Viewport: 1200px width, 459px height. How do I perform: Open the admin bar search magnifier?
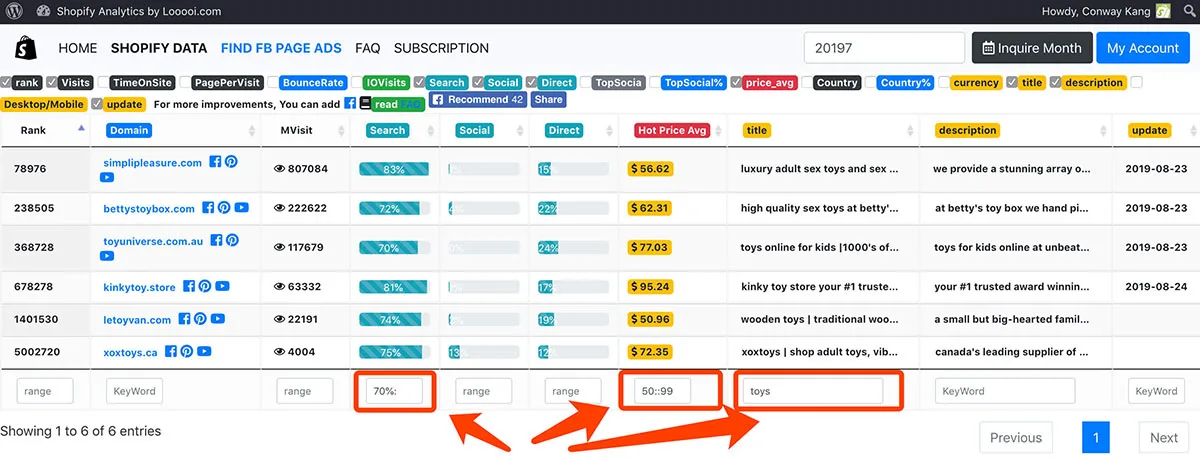pyautogui.click(x=1188, y=11)
